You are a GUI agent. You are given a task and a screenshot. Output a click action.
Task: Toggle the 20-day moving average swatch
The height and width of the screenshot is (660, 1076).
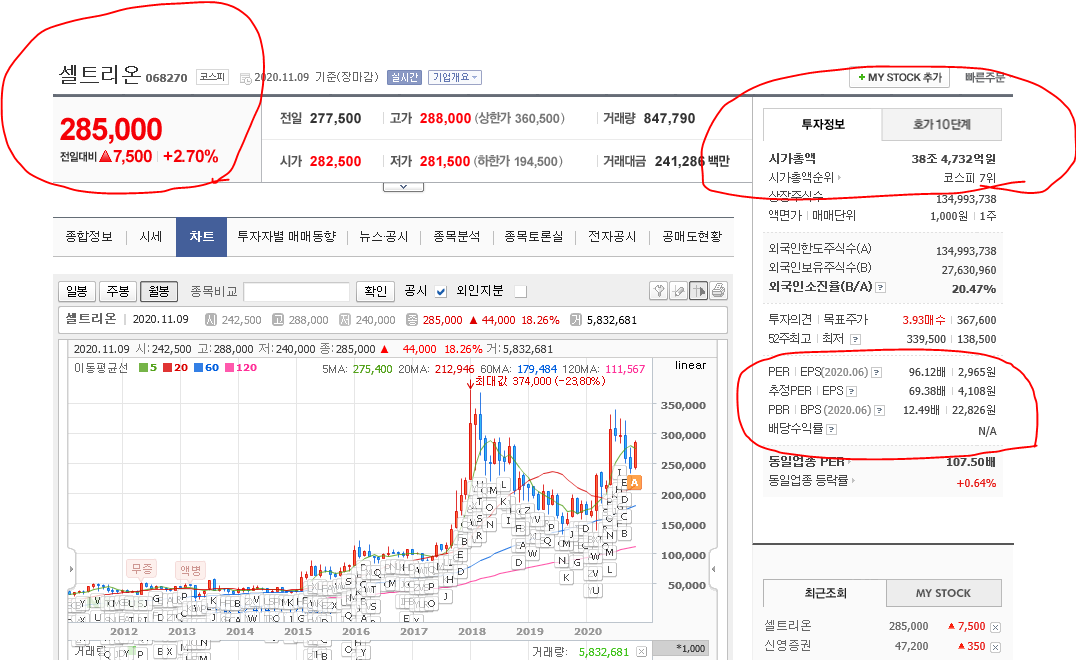[x=167, y=368]
